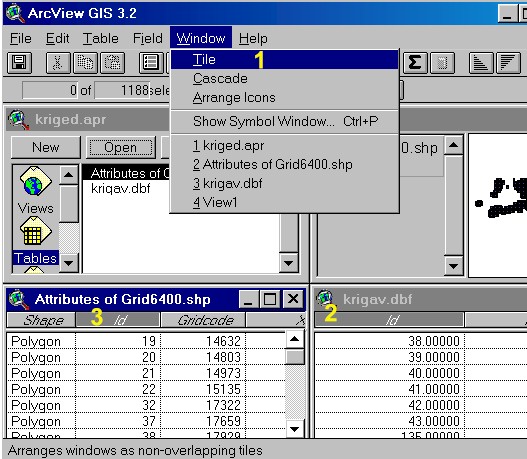Select Polygon cell in row with Id 20
This screenshot has height=459, width=527.
[x=41, y=358]
